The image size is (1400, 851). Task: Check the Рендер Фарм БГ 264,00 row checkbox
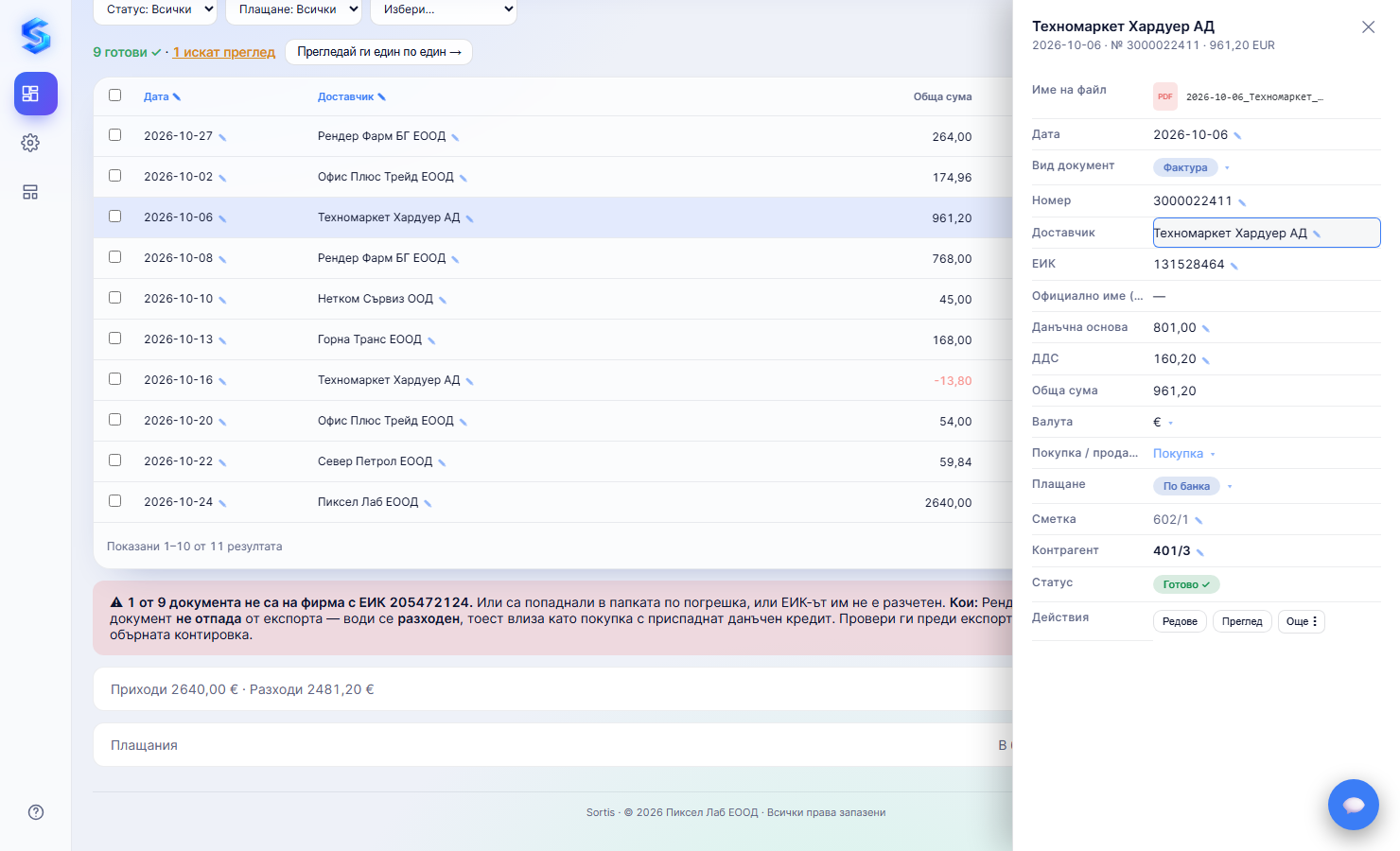point(115,135)
